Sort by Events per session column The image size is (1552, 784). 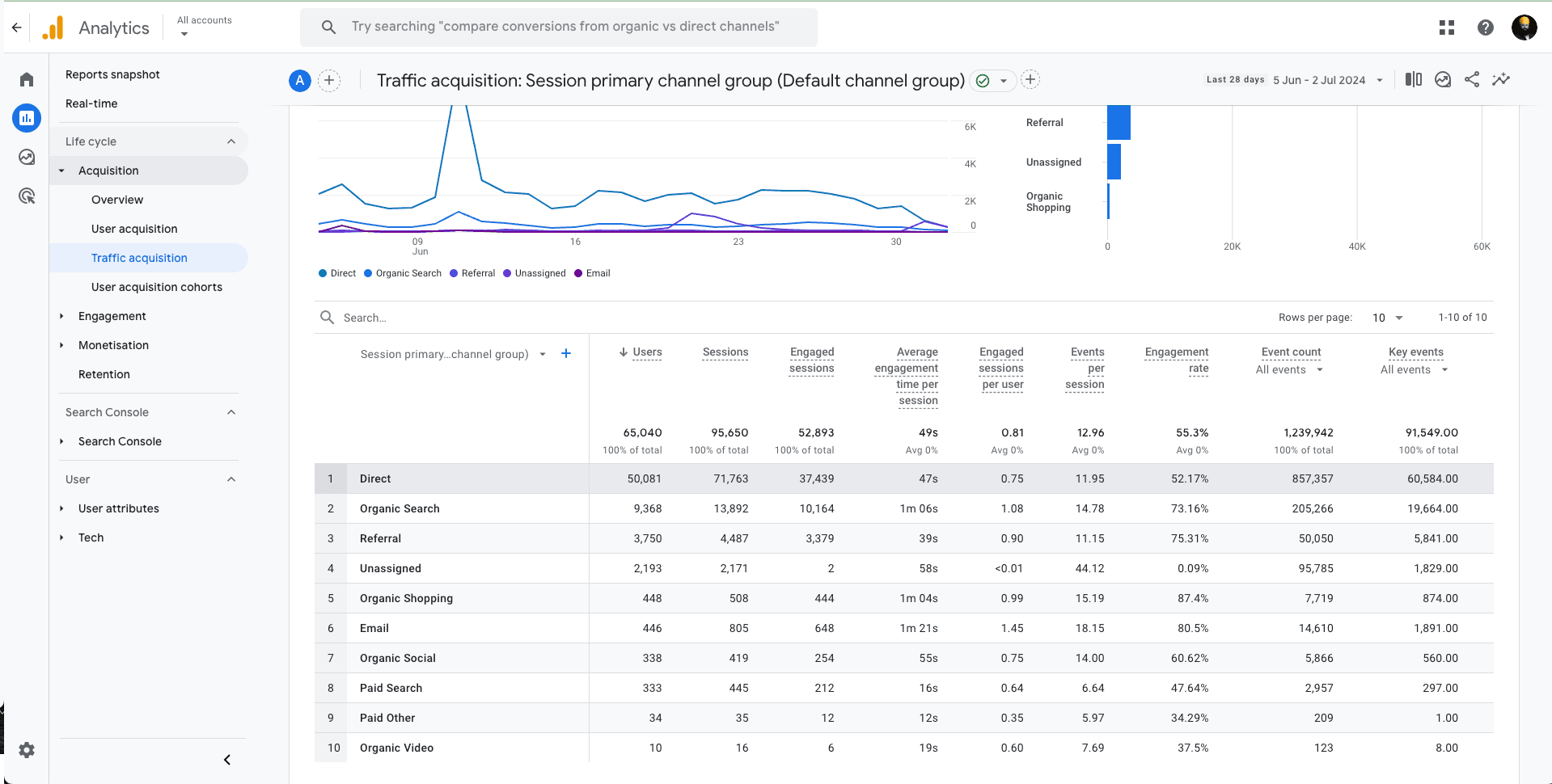click(1085, 369)
